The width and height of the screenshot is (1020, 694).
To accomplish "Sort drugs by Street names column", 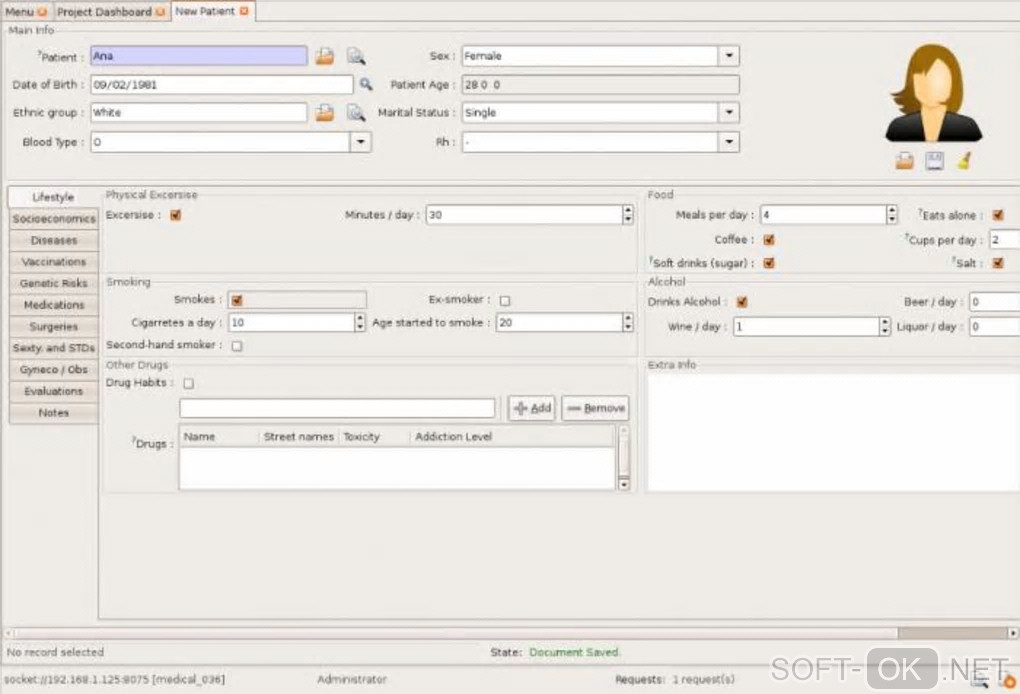I will (299, 436).
